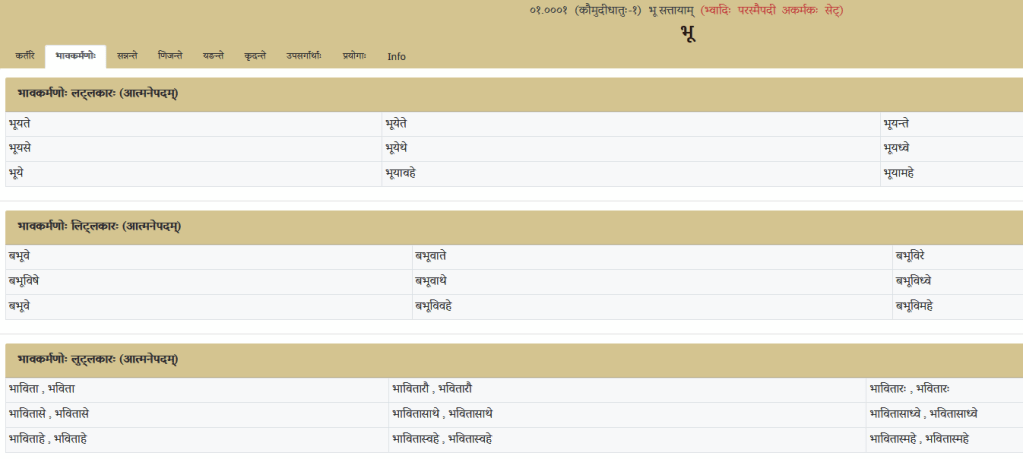Open the णिजन्ते tab

(x=170, y=56)
